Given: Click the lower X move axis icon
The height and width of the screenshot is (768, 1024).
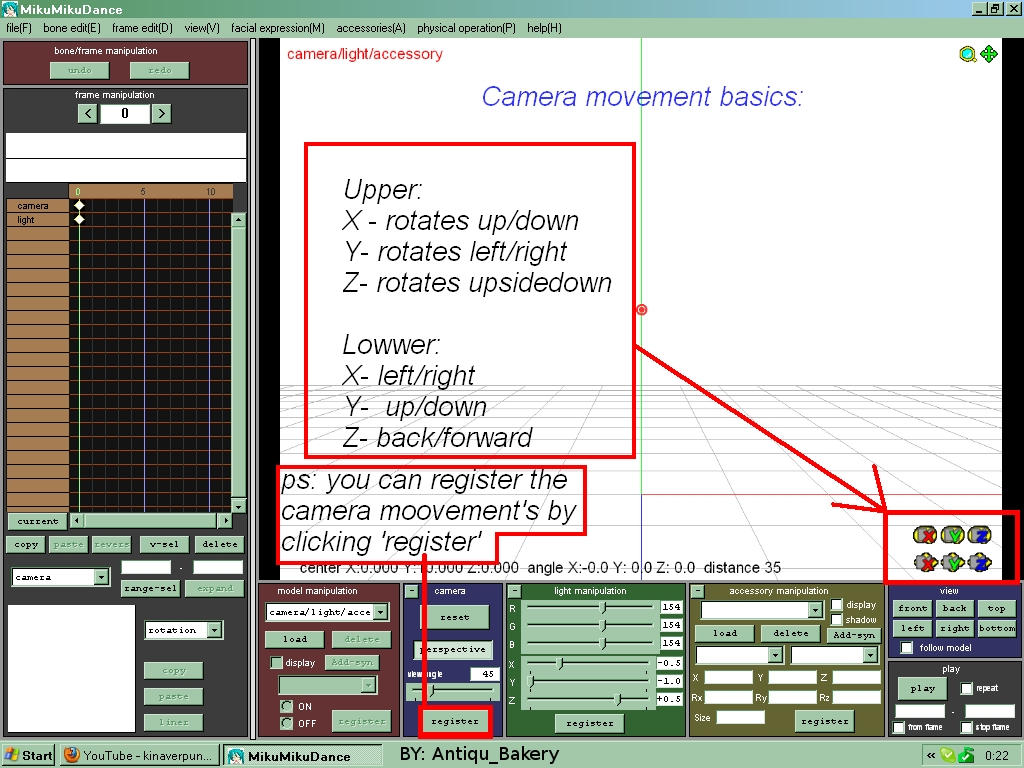Looking at the screenshot, I should 925,562.
